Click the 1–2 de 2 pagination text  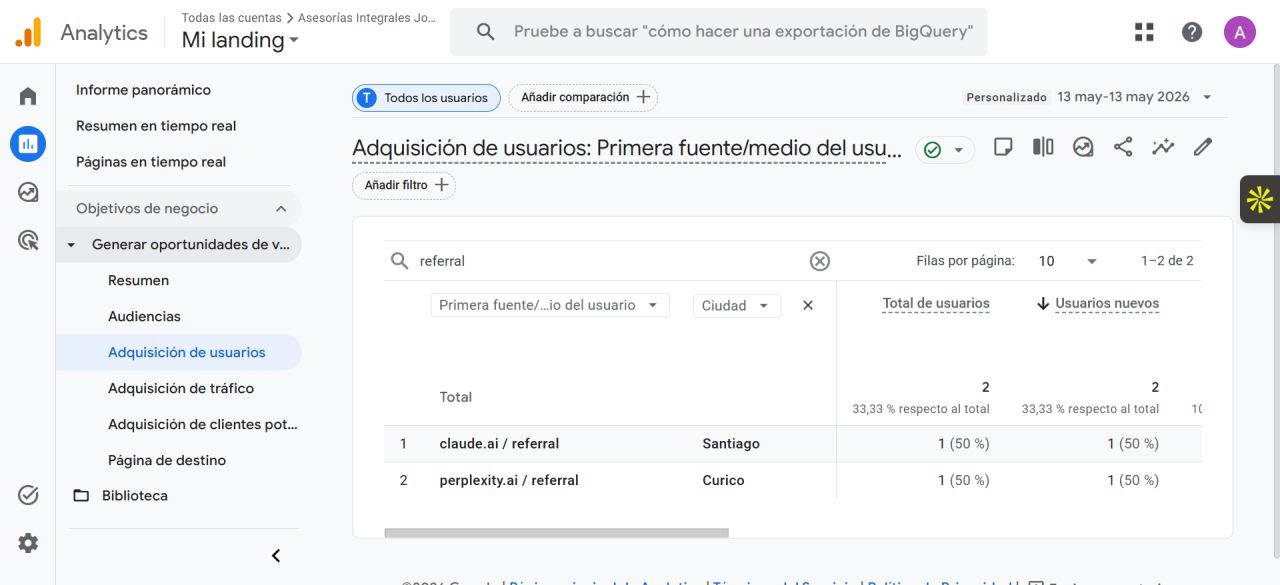pos(1167,261)
